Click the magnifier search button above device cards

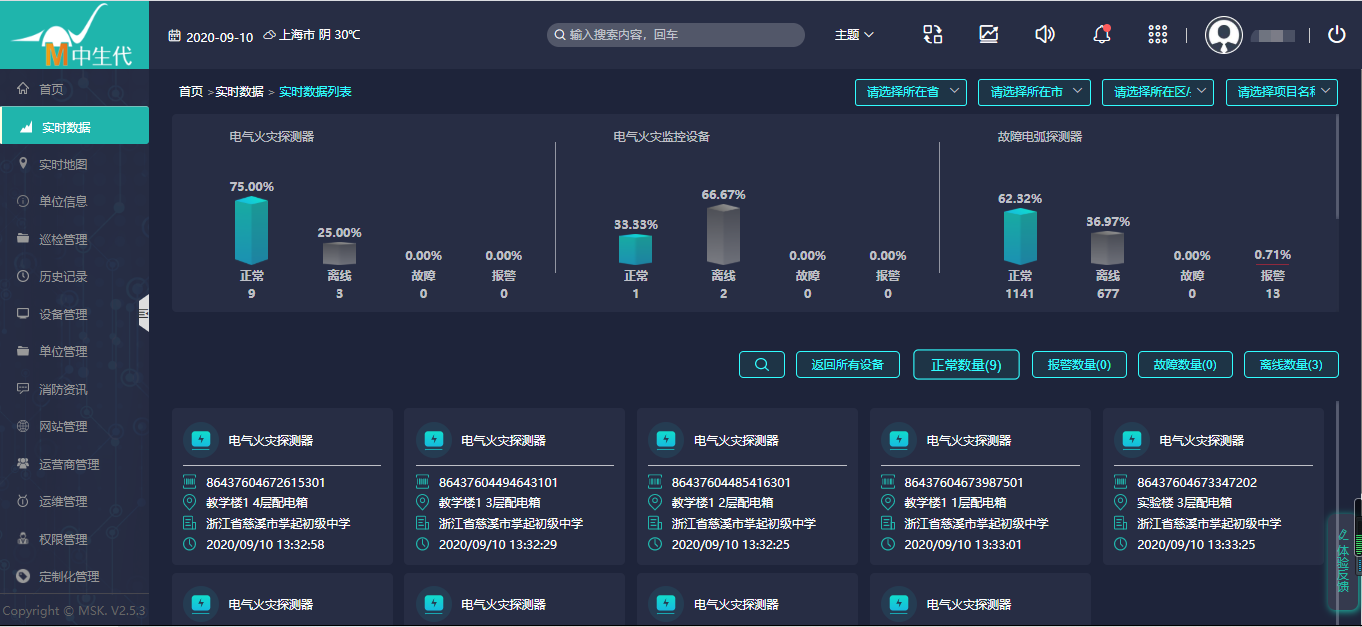click(x=762, y=365)
